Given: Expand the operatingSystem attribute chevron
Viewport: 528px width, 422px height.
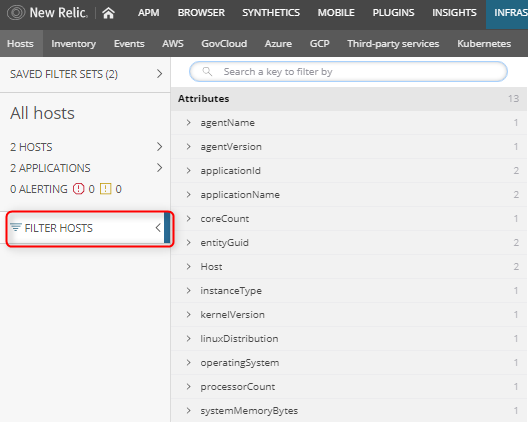Looking at the screenshot, I should point(189,362).
